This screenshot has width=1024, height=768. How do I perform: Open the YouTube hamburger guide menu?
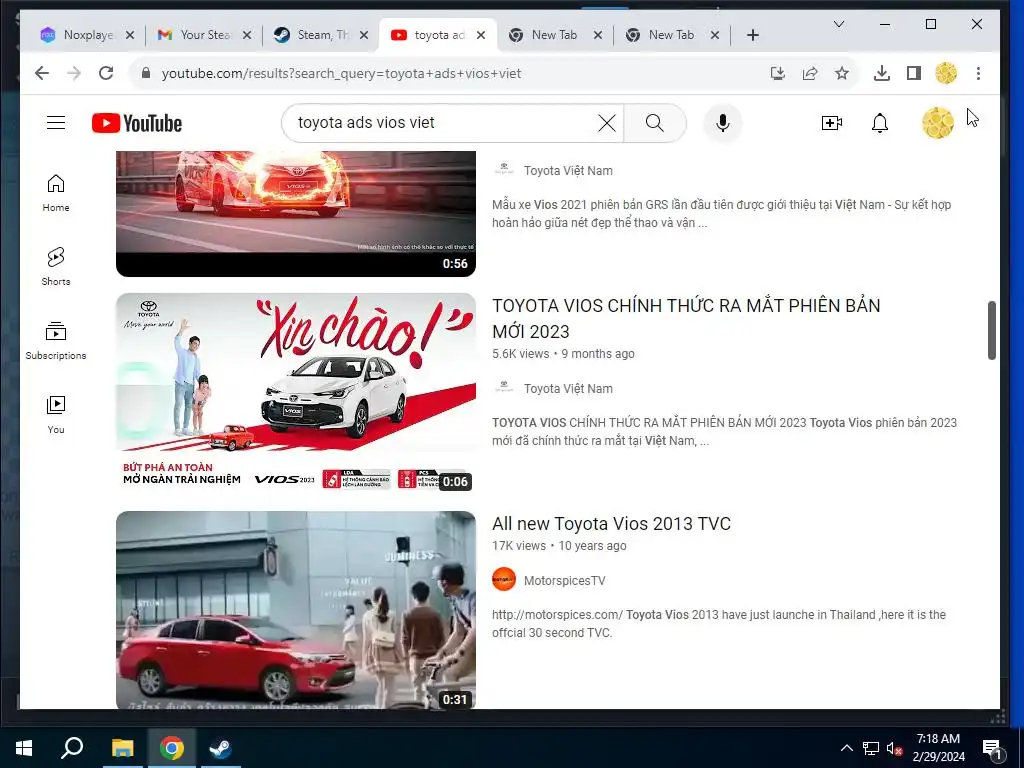coord(56,123)
